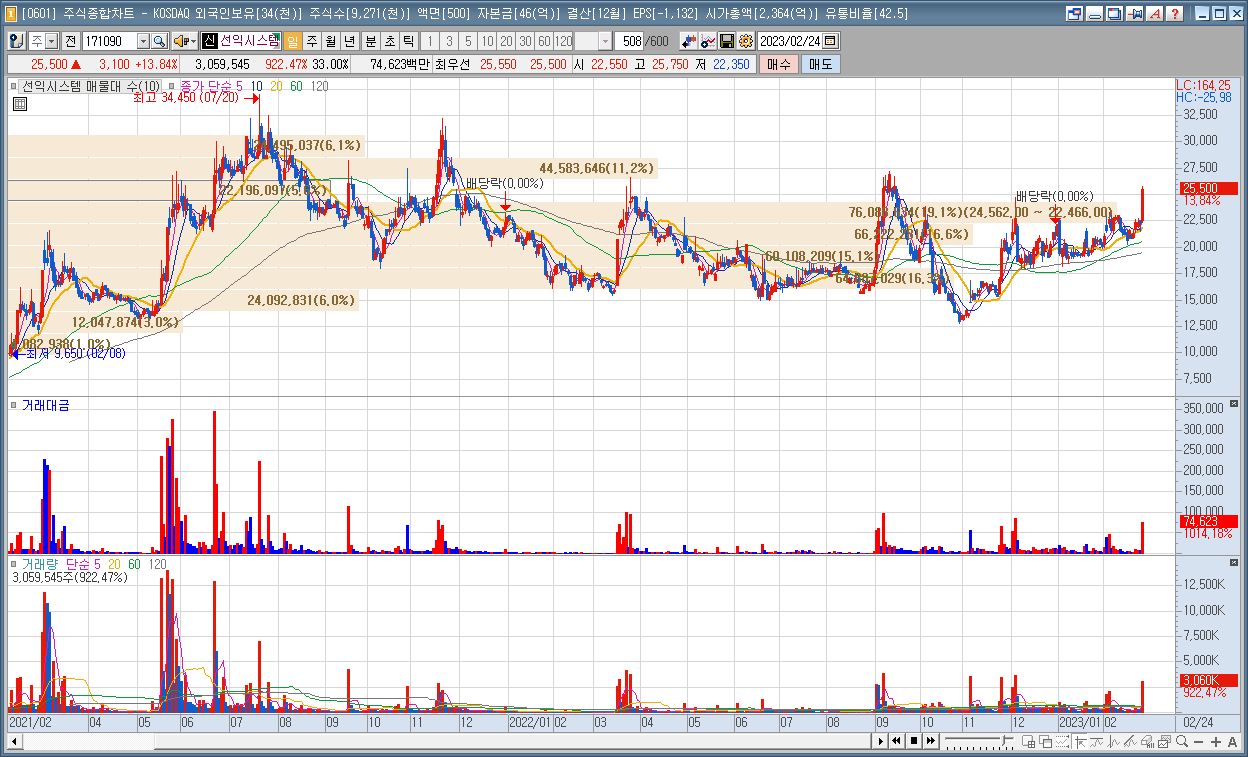Collapse the 거래량 pane corner button
This screenshot has width=1248, height=757.
pos(1233,563)
